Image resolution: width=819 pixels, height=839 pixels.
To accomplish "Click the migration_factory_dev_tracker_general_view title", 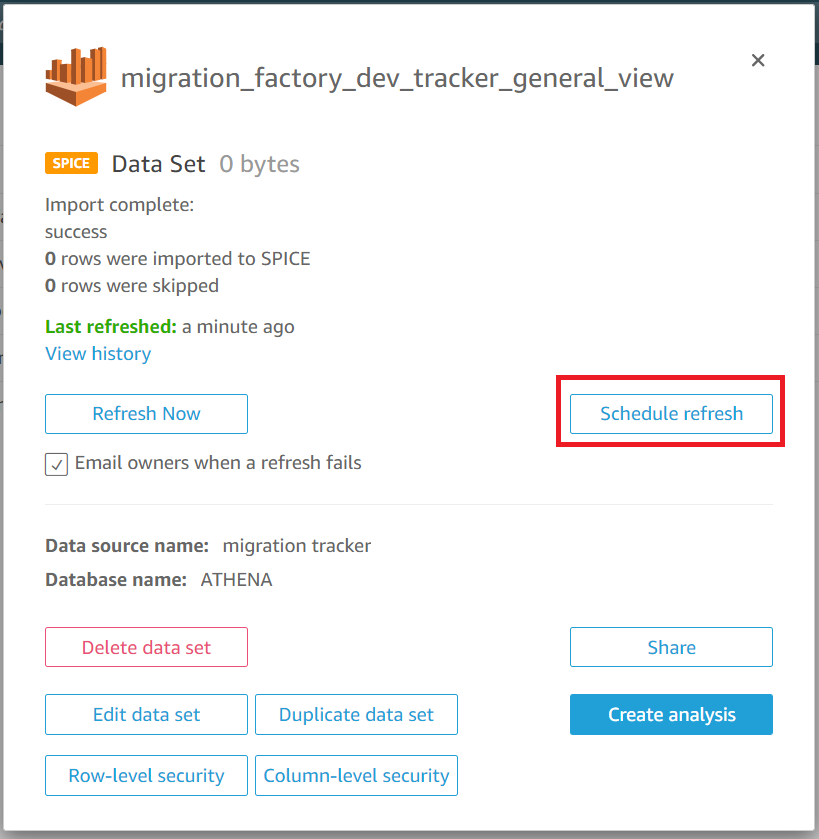I will 397,79.
